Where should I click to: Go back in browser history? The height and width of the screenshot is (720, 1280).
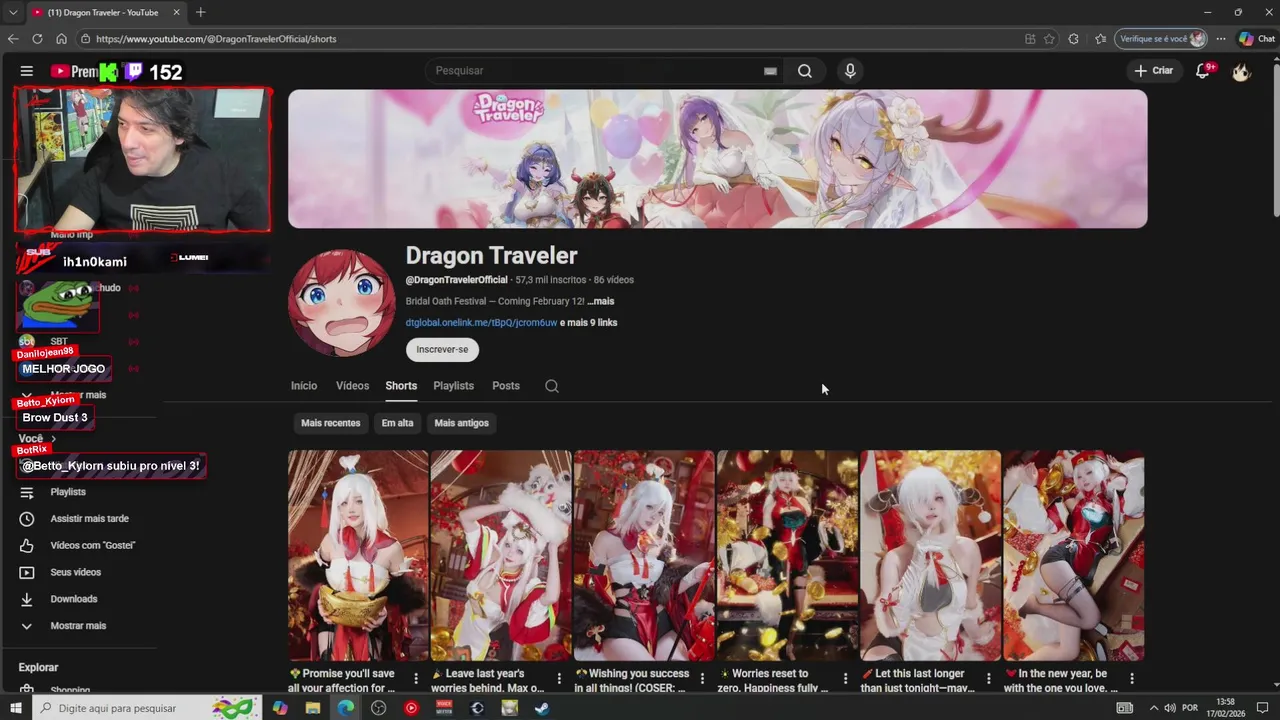pyautogui.click(x=13, y=39)
